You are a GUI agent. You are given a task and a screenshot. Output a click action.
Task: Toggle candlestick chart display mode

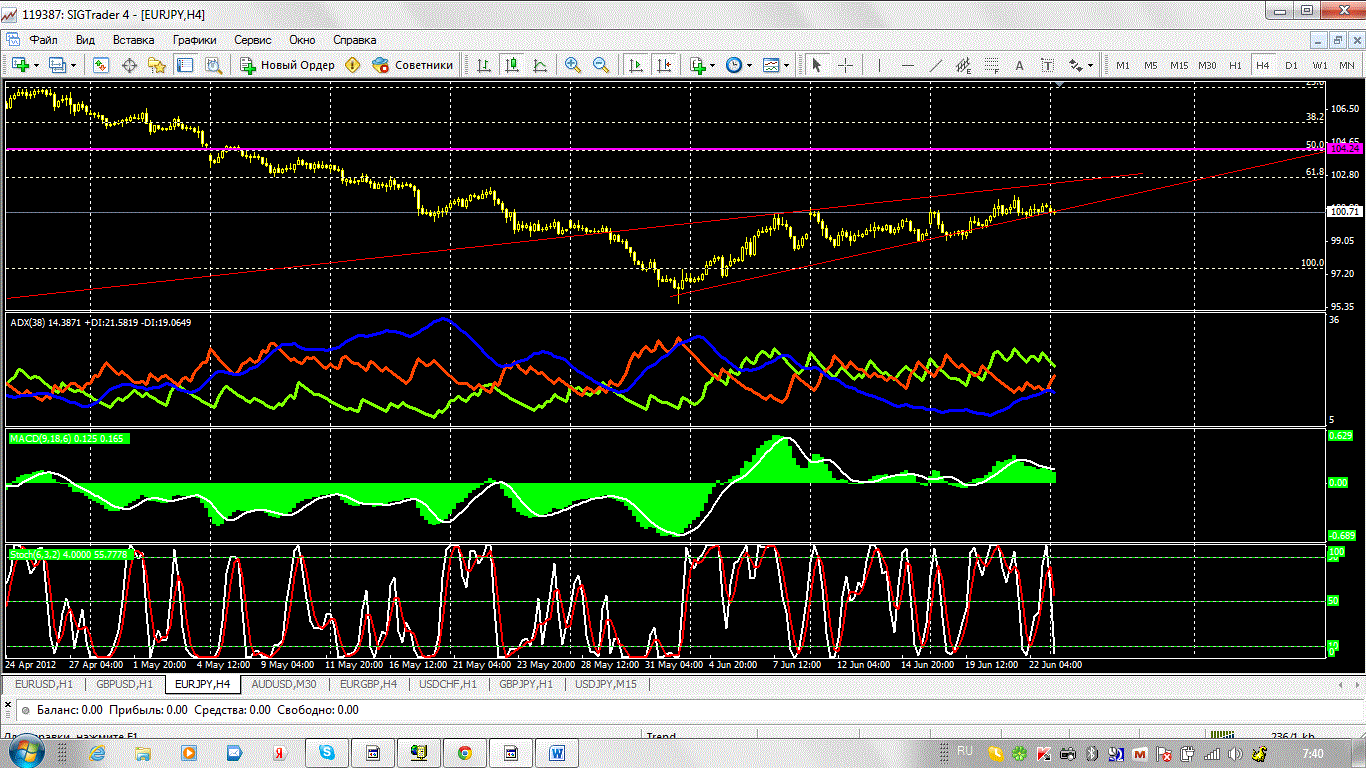(512, 65)
